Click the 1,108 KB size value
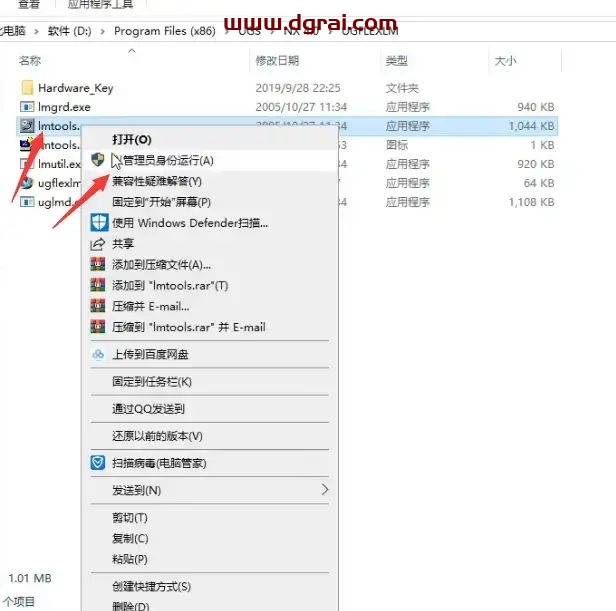The height and width of the screenshot is (611, 616). pyautogui.click(x=532, y=202)
